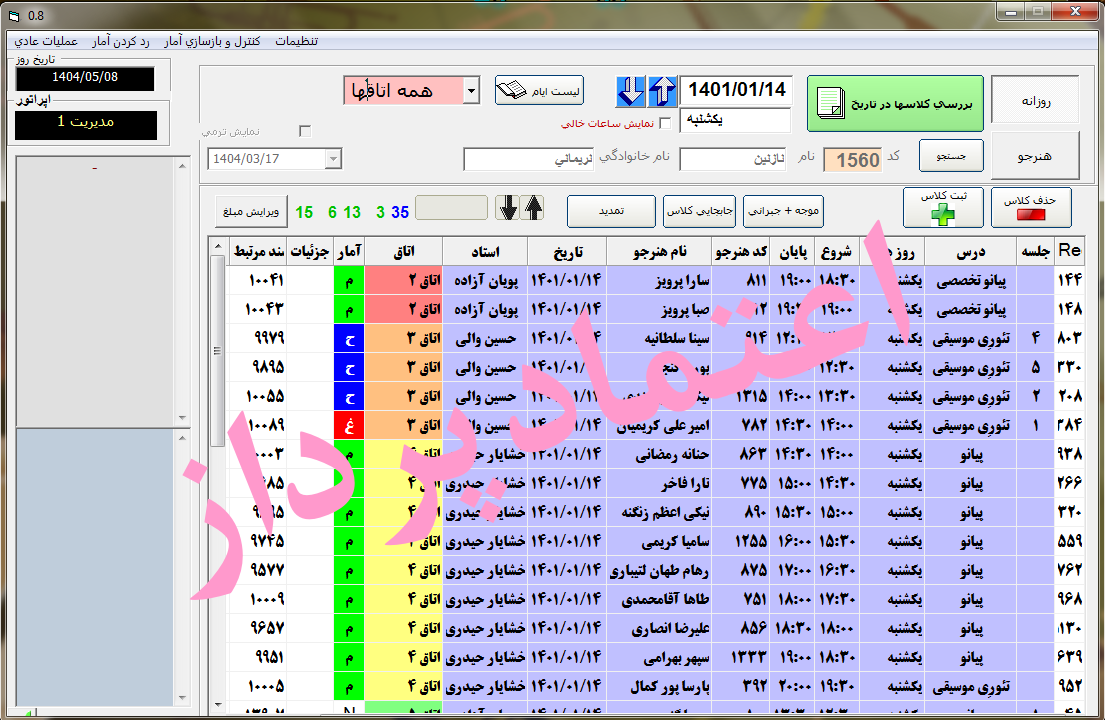The image size is (1105, 720).
Task: Click the blue up arrow next to date
Action: coord(662,91)
